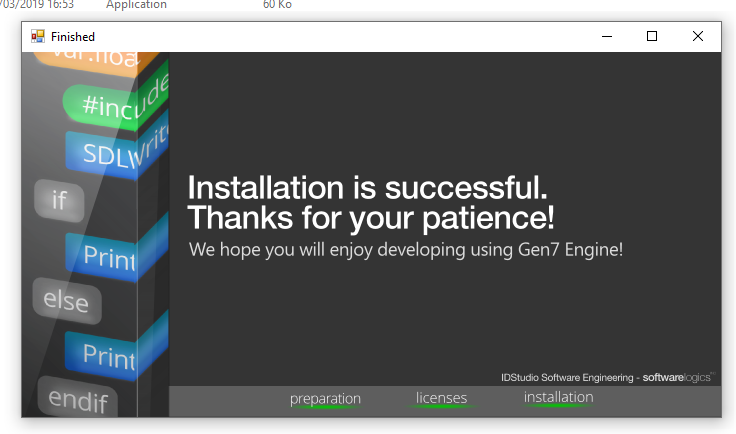Click the '60 Ko' file size text
Viewport: 736px width, 434px height.
277,5
